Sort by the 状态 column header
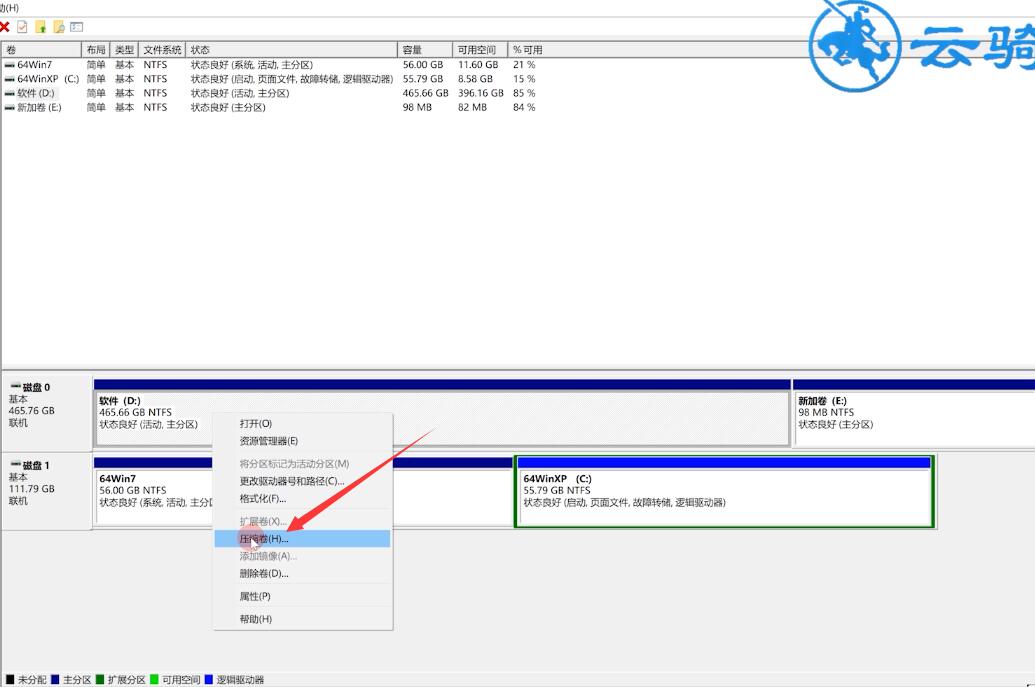This screenshot has width=1035, height=687. coord(292,50)
